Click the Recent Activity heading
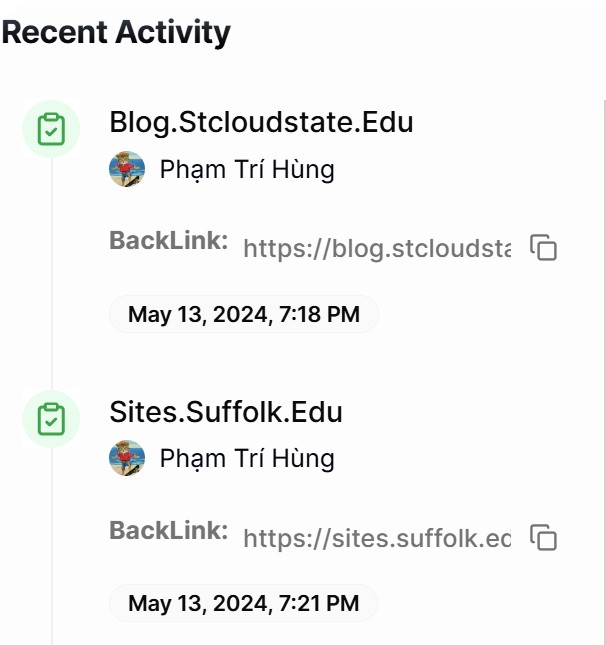The height and width of the screenshot is (645, 606). pos(116,32)
